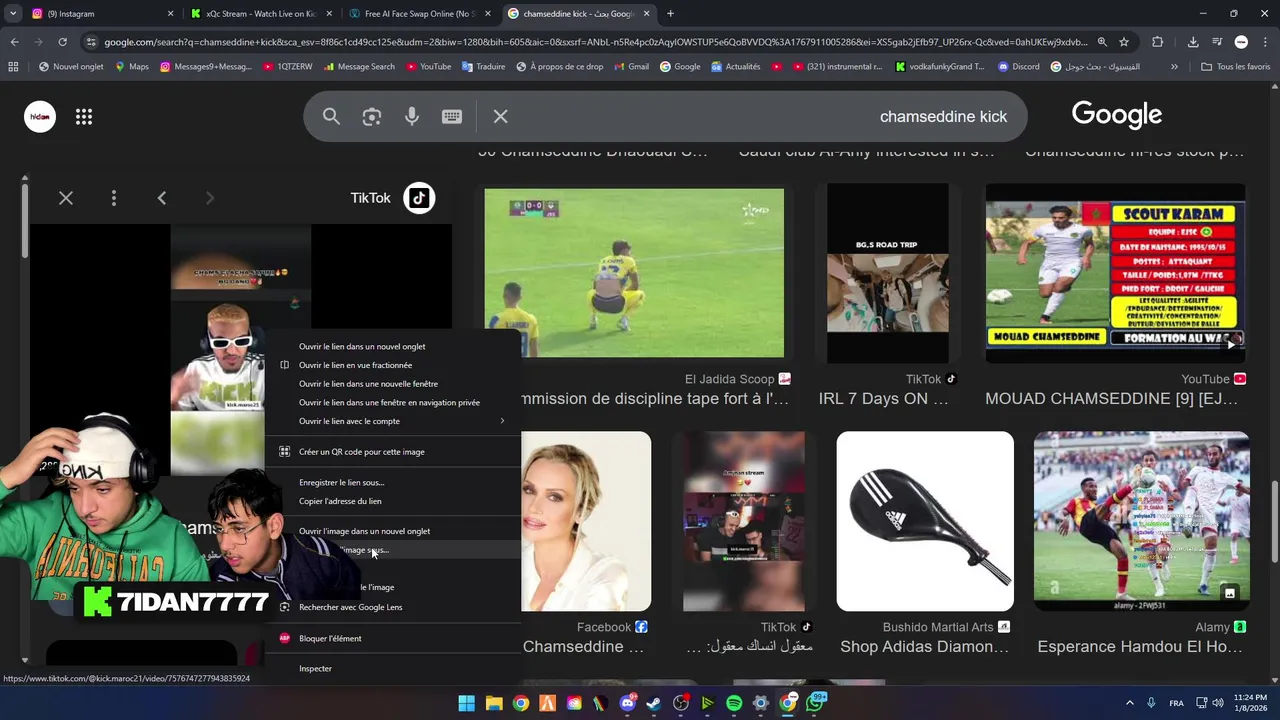This screenshot has height=720, width=1280.
Task: Choose 'Rechercher avec Google Lens'
Action: [x=392, y=607]
